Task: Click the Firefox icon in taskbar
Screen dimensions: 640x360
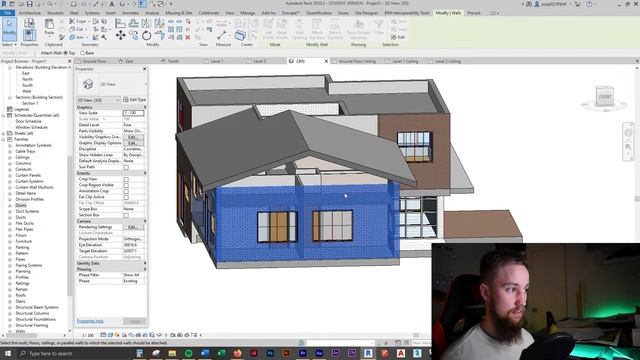Action: 237,353
